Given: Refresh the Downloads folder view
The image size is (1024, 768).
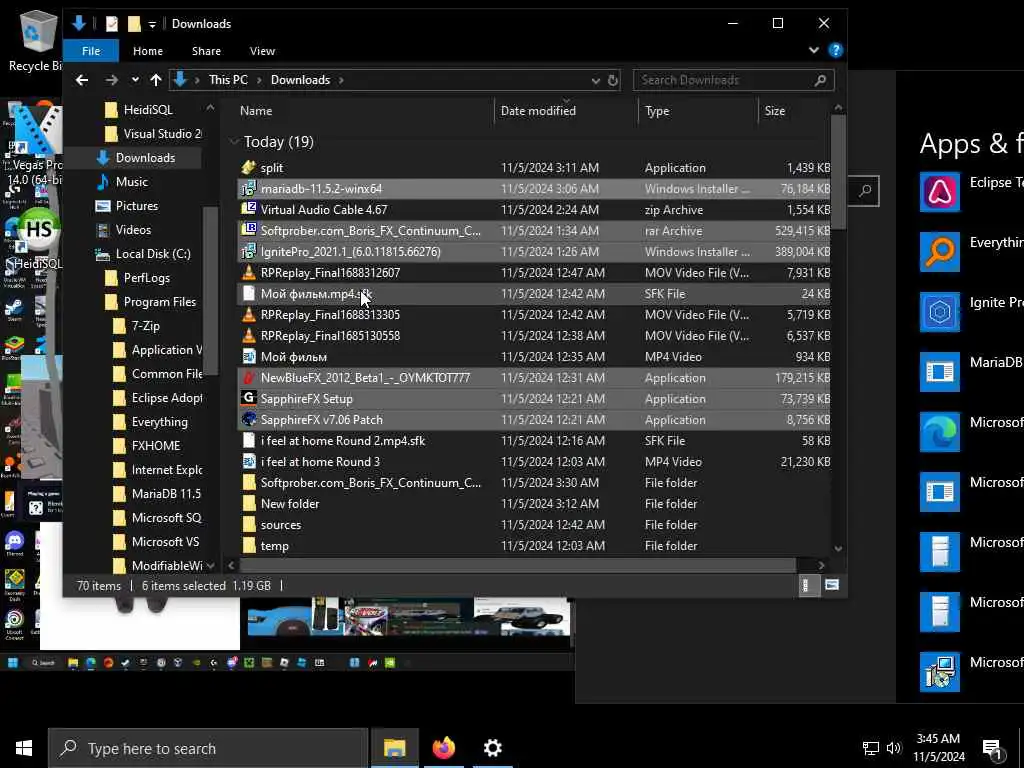Looking at the screenshot, I should (x=613, y=80).
